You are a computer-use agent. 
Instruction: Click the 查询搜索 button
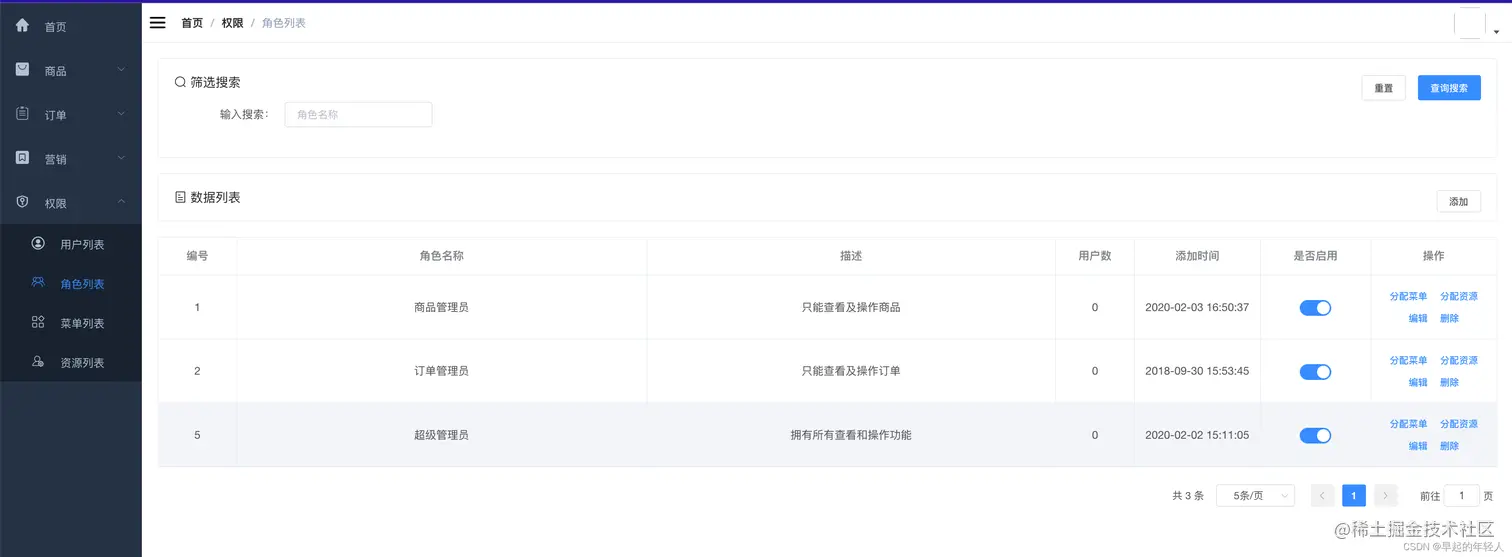[1449, 88]
